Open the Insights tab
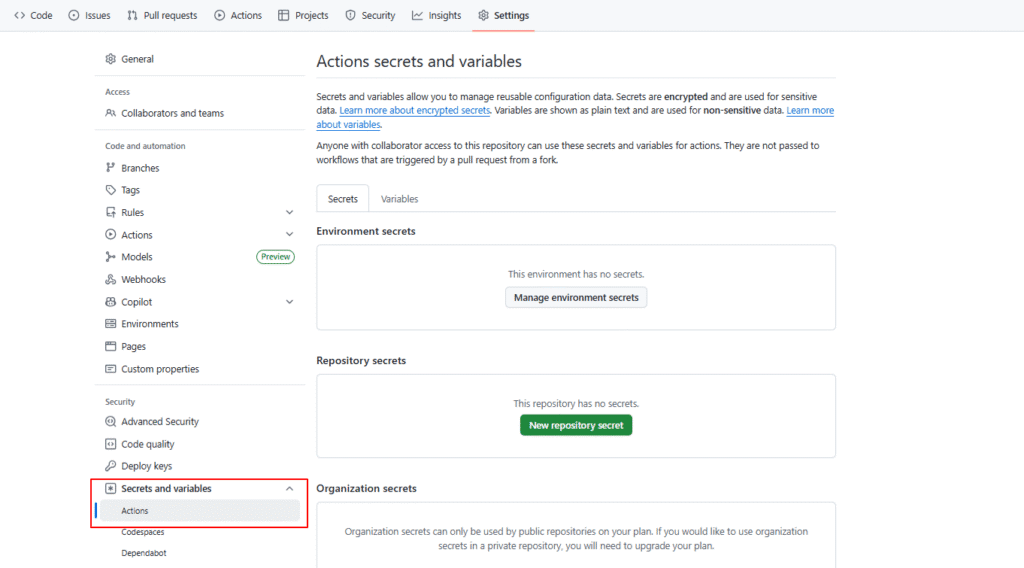Image resolution: width=1024 pixels, height=568 pixels. (436, 15)
